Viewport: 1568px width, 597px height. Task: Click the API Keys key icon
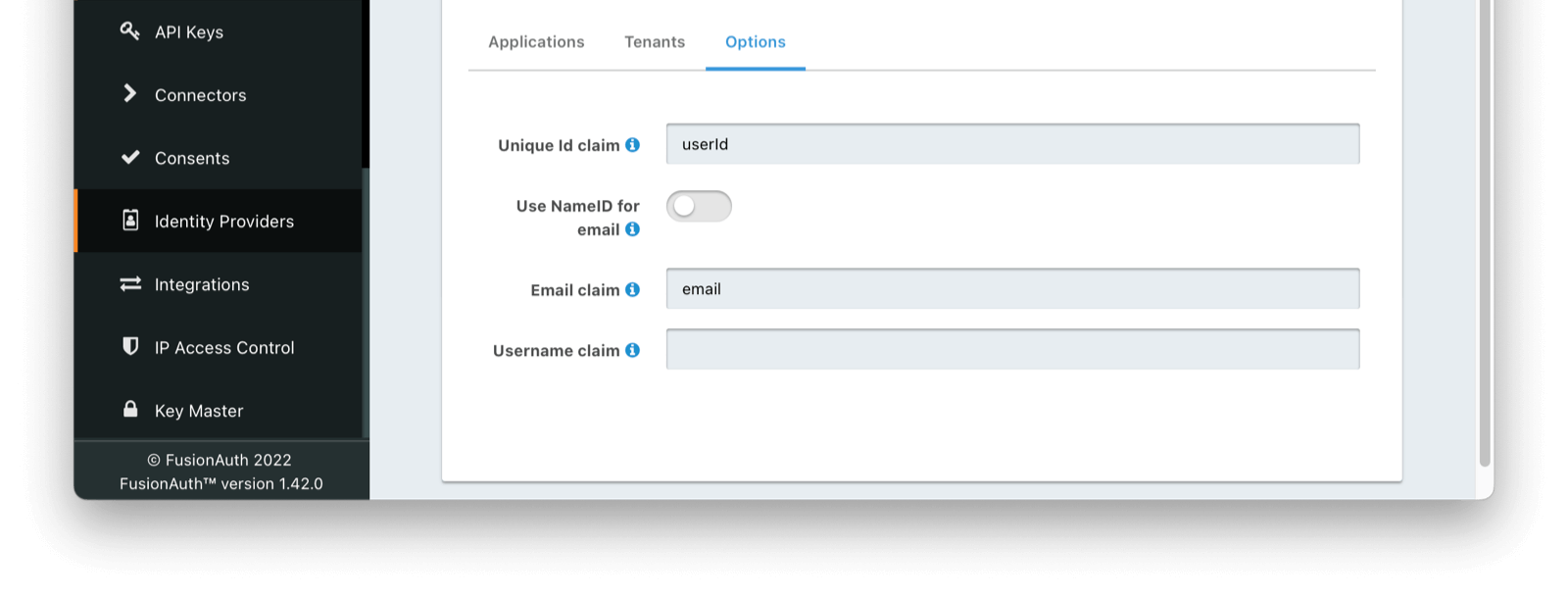point(129,31)
